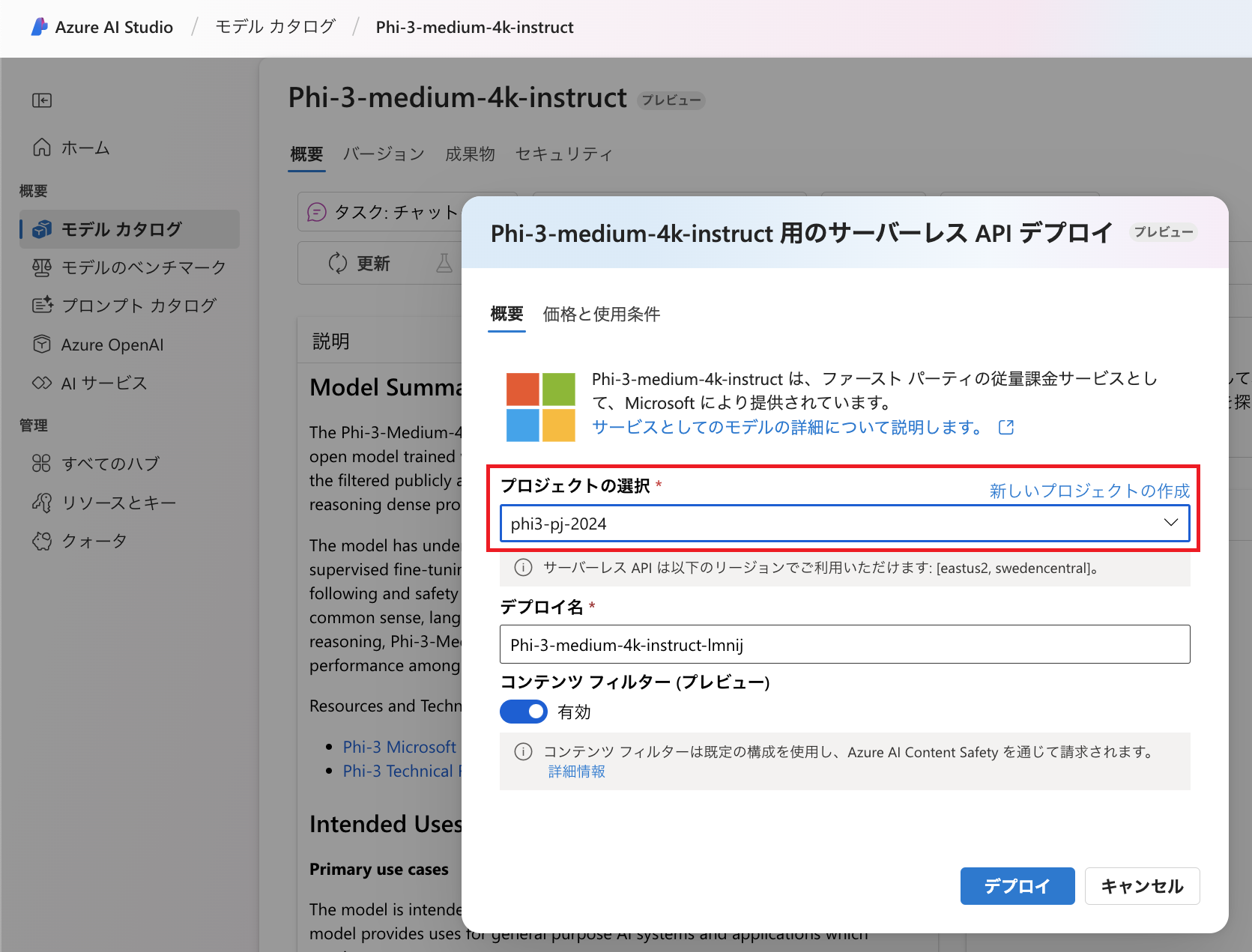This screenshot has width=1252, height=952.
Task: Open すべてのハブ in sidebar
Action: (x=129, y=464)
